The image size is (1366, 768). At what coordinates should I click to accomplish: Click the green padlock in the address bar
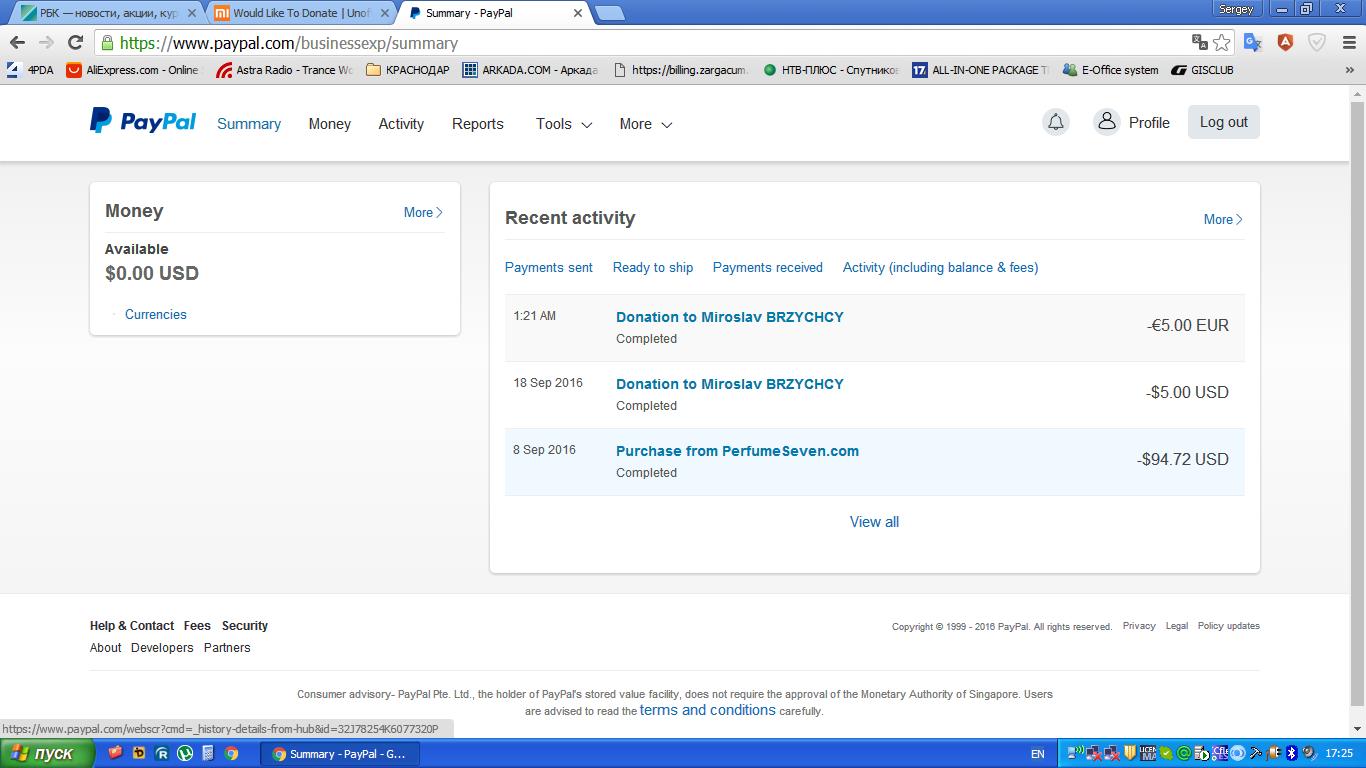click(x=107, y=43)
